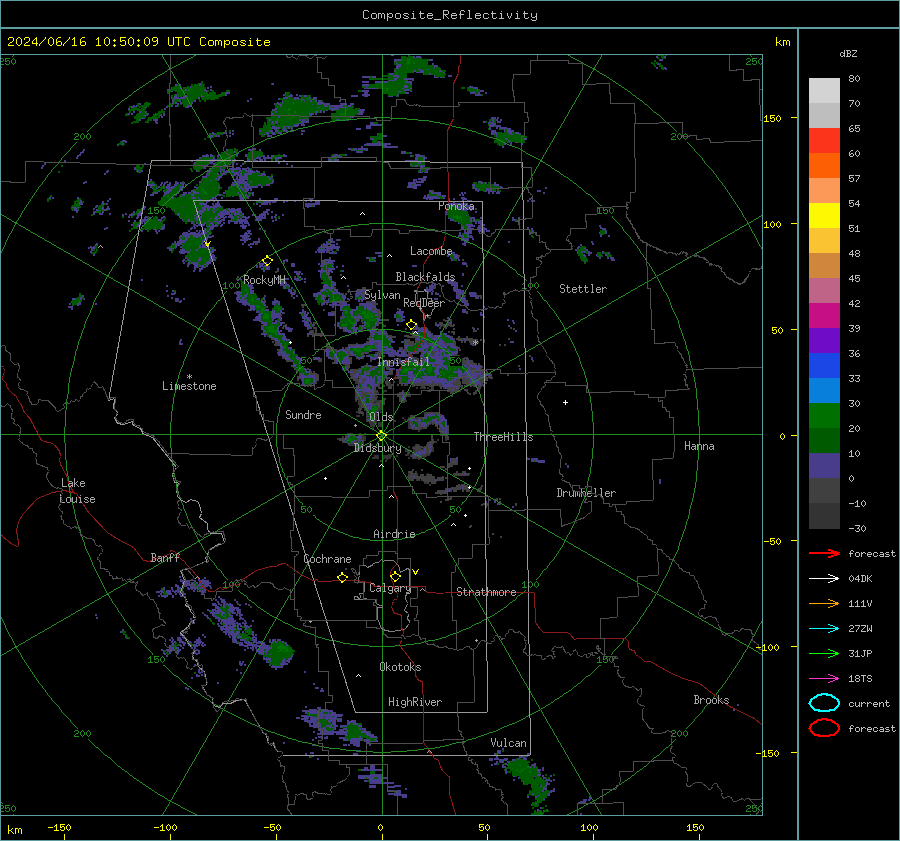
Task: Click the Hanna label
Action: (x=699, y=446)
